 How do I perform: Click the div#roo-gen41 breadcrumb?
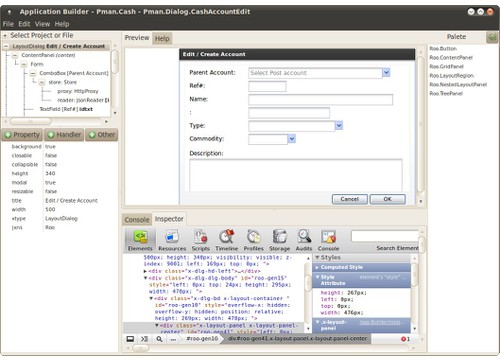point(297,339)
